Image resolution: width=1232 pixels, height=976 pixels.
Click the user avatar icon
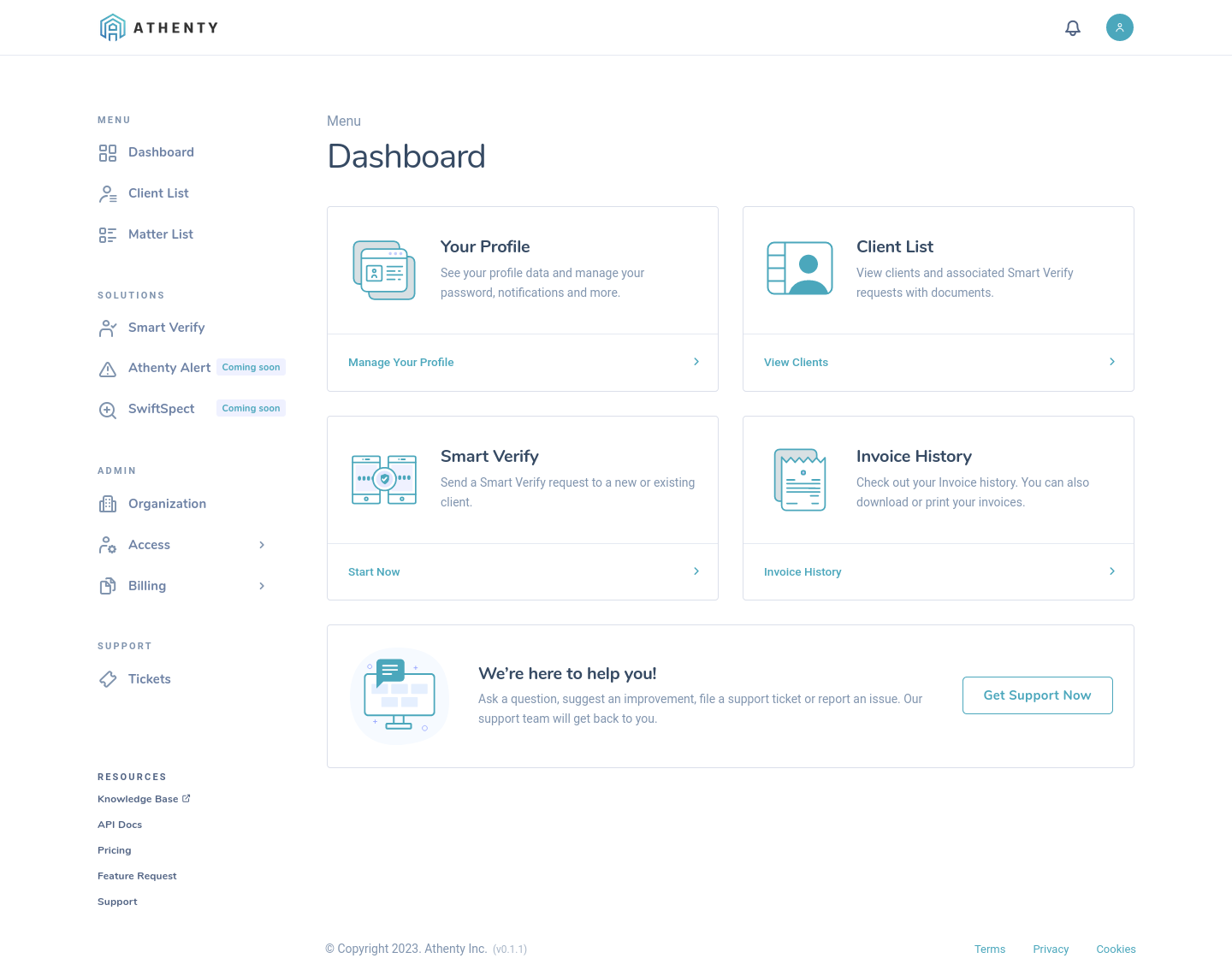click(x=1119, y=27)
